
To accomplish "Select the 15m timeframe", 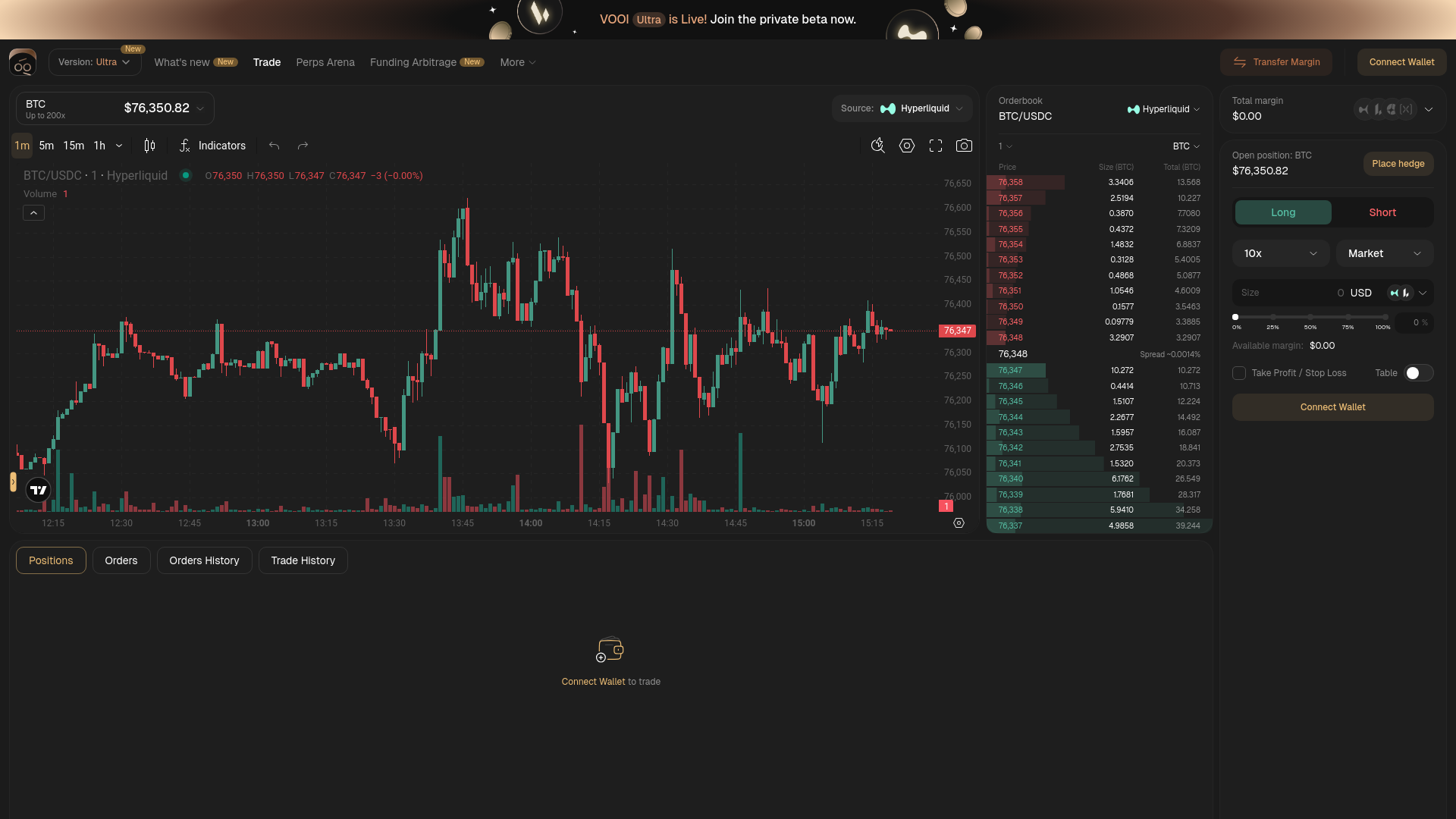I will point(74,146).
